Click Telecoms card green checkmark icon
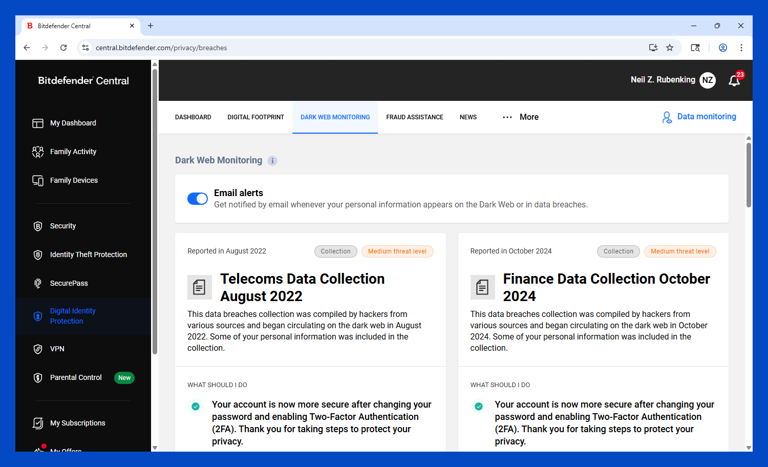 (195, 406)
